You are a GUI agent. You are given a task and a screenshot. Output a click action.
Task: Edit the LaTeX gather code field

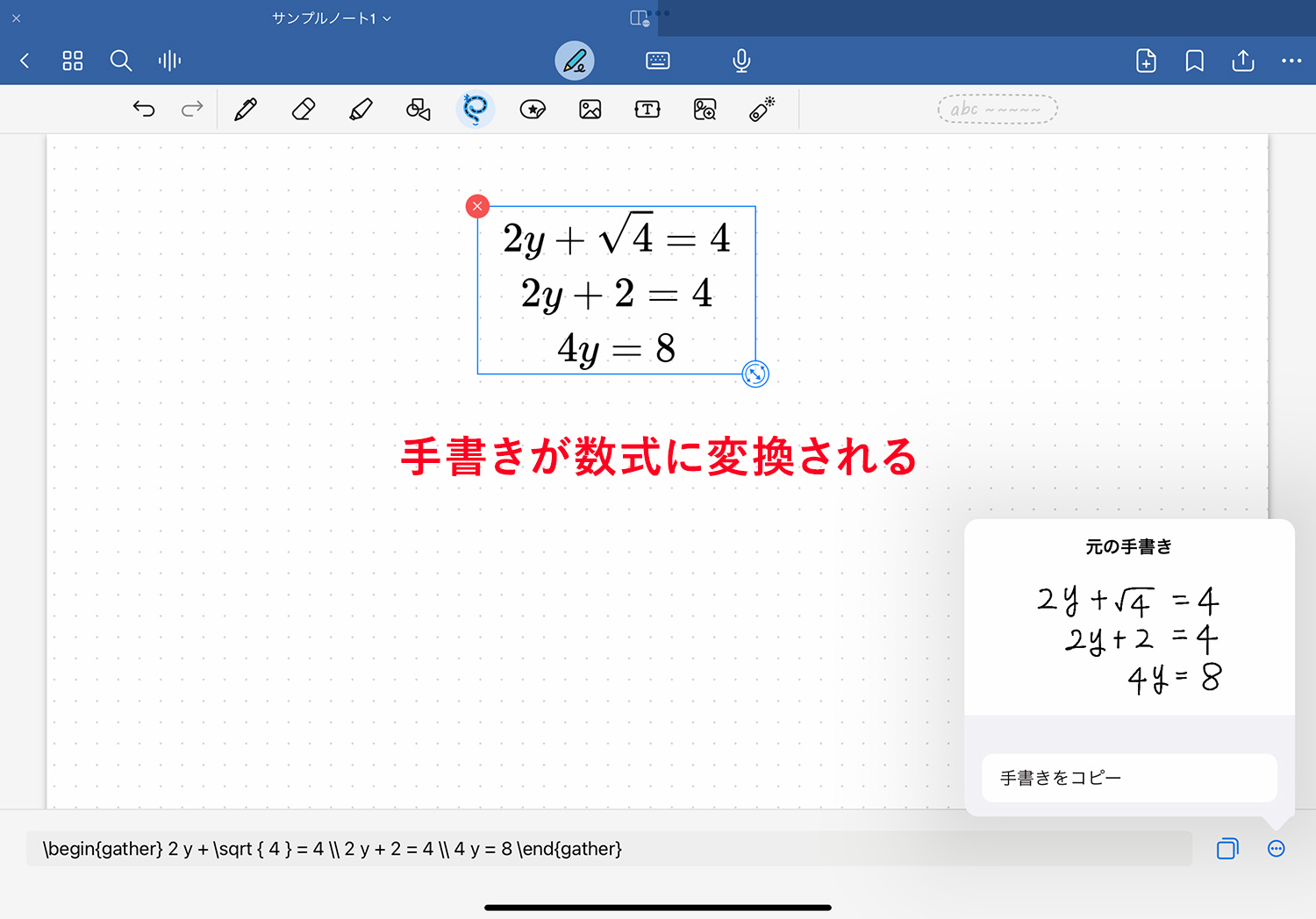click(x=609, y=849)
